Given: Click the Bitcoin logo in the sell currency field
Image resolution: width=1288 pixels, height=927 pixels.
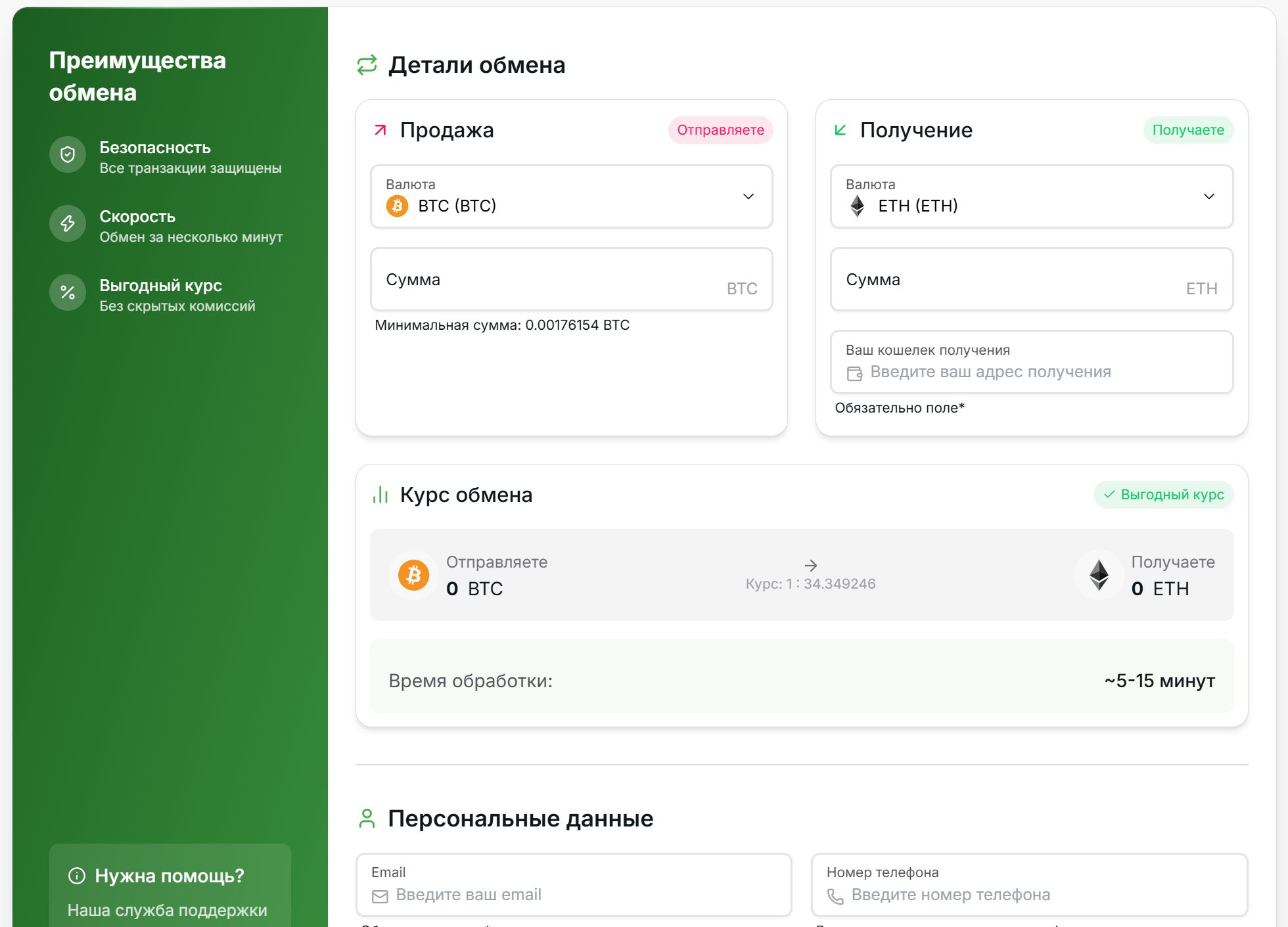Looking at the screenshot, I should click(397, 206).
